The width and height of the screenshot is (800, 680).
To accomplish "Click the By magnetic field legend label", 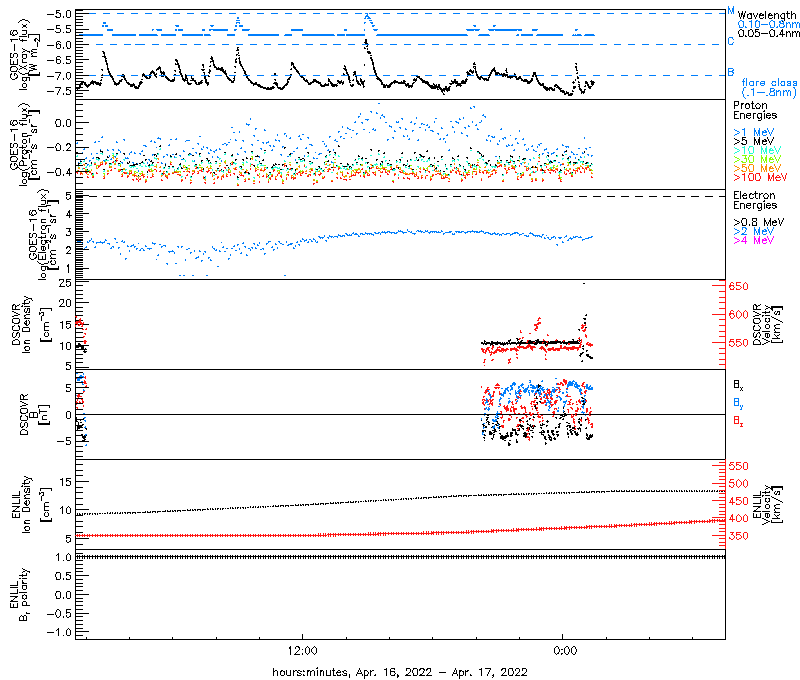I will [738, 403].
